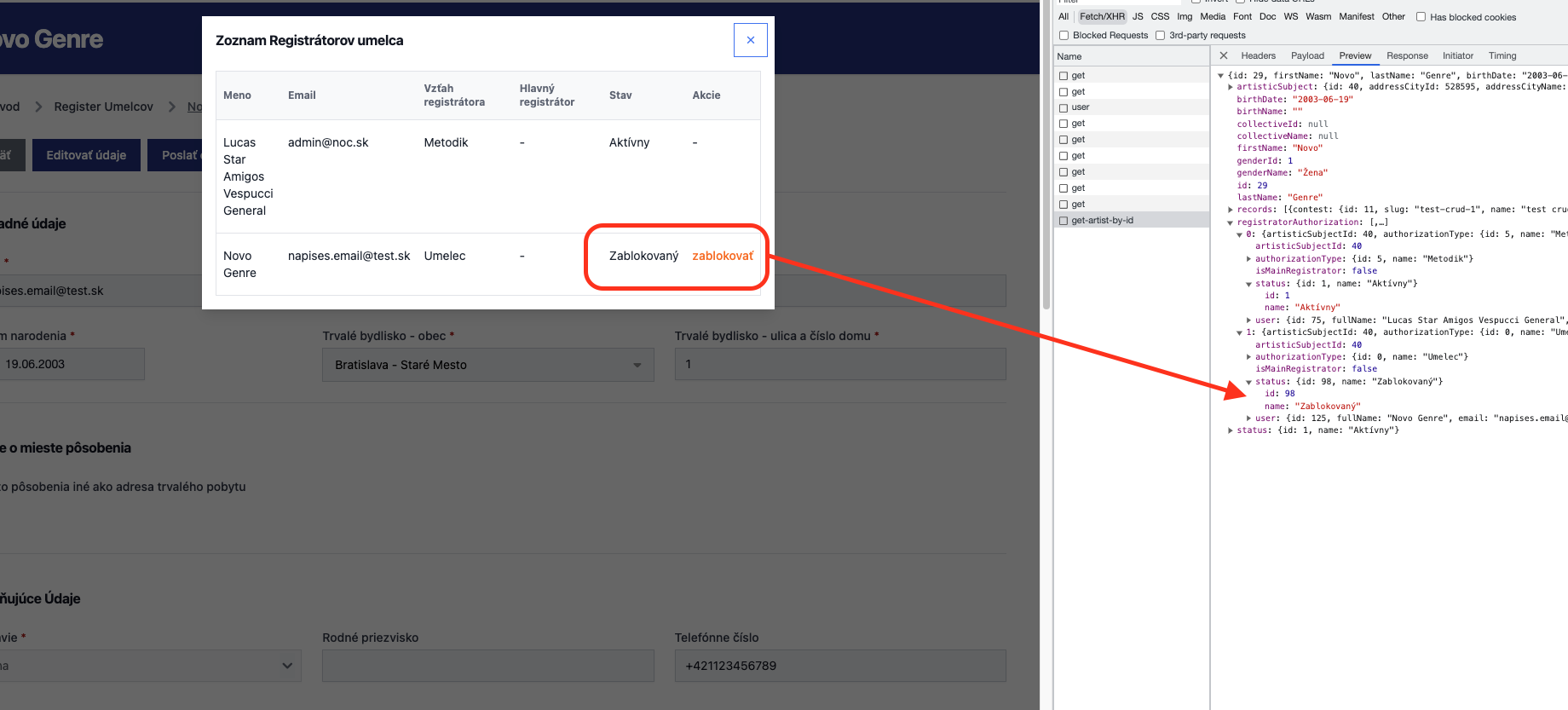Image resolution: width=1568 pixels, height=710 pixels.
Task: Tick the Blocked Requests checkbox
Action: click(1064, 36)
